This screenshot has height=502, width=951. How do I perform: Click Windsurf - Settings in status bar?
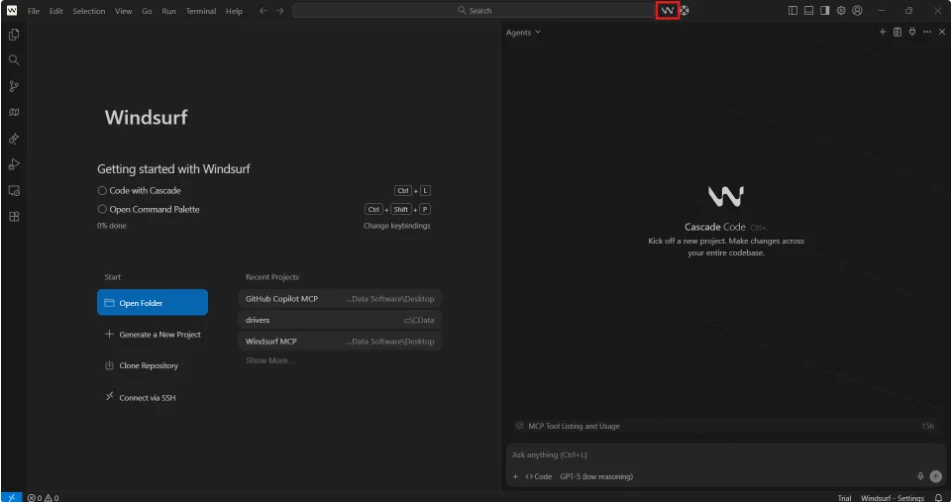pos(892,498)
